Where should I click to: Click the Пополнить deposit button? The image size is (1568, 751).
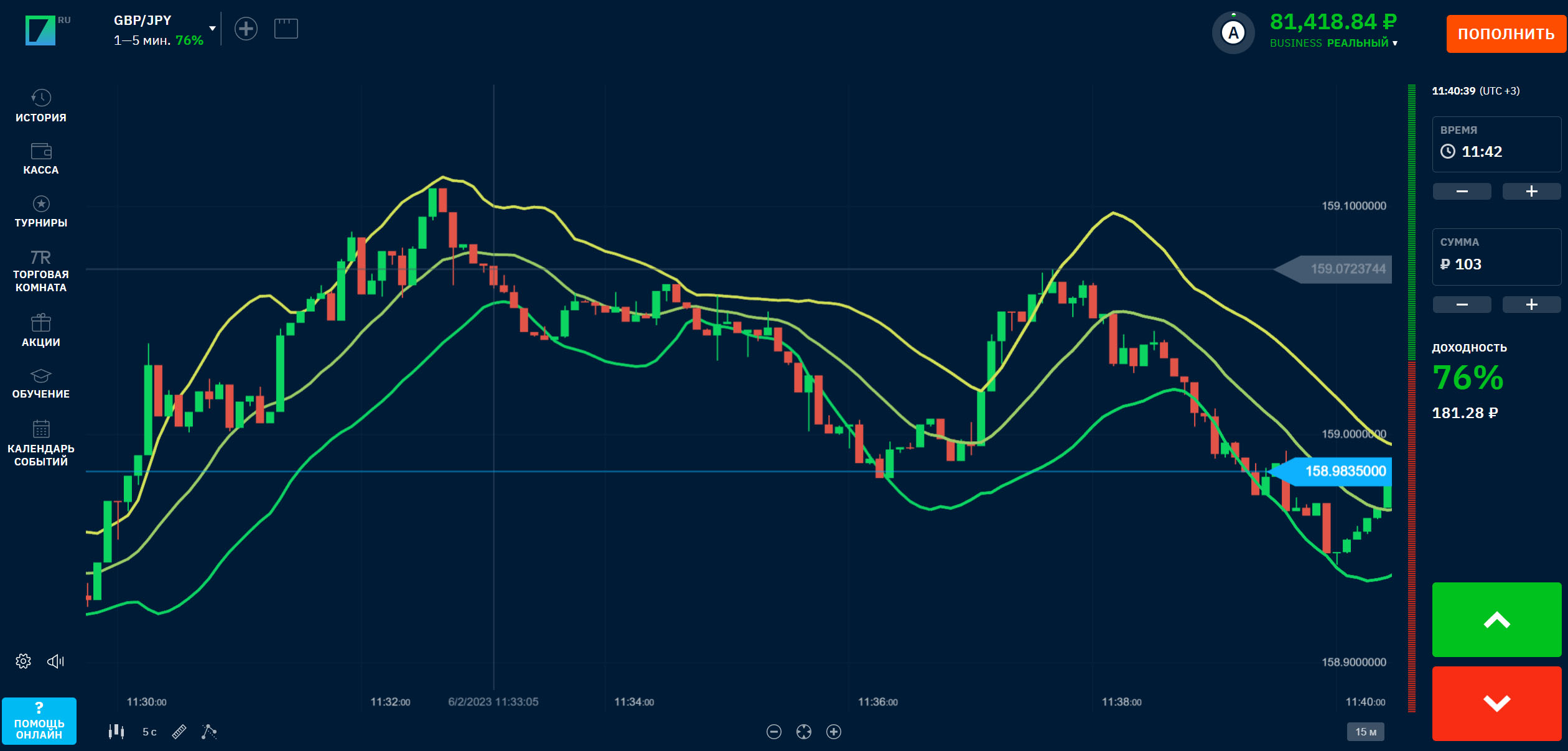coord(1506,34)
